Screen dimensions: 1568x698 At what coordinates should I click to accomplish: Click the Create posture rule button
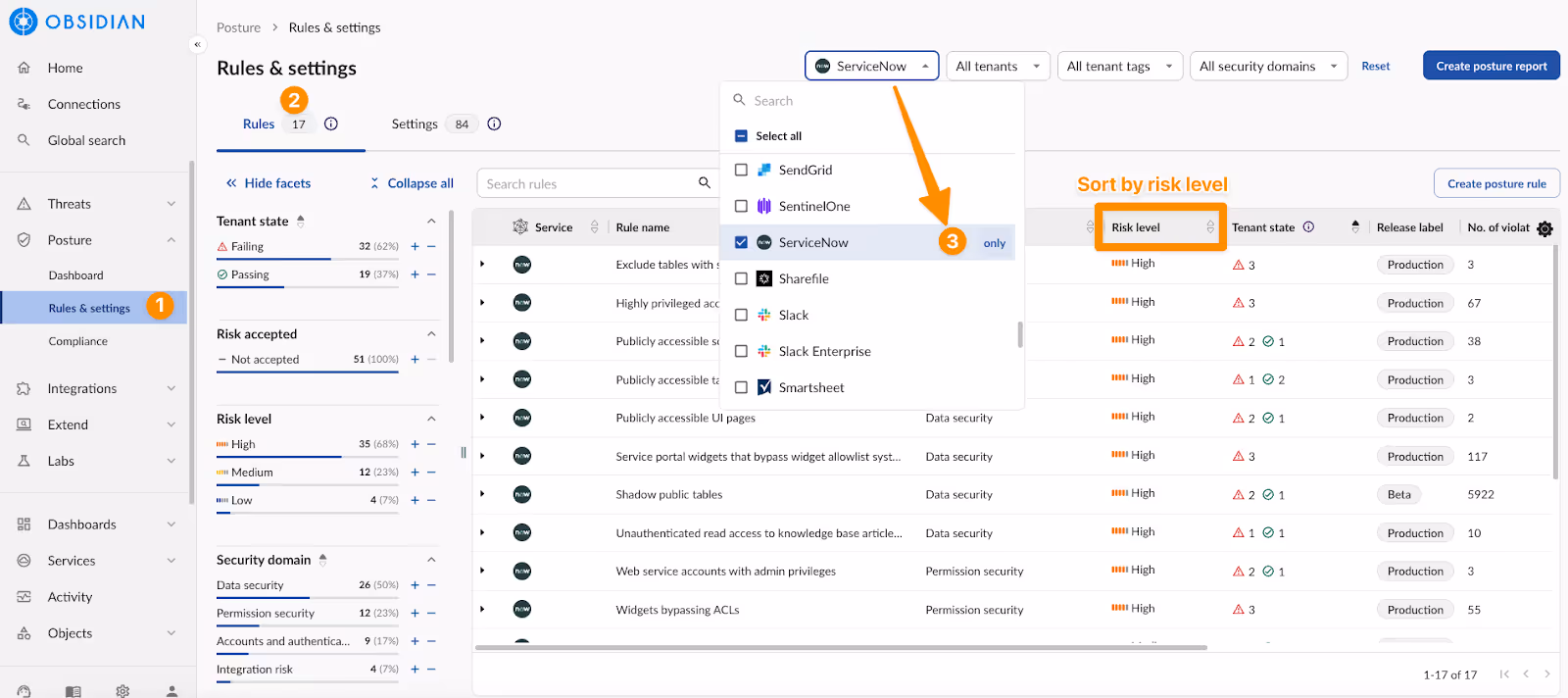tap(1496, 183)
